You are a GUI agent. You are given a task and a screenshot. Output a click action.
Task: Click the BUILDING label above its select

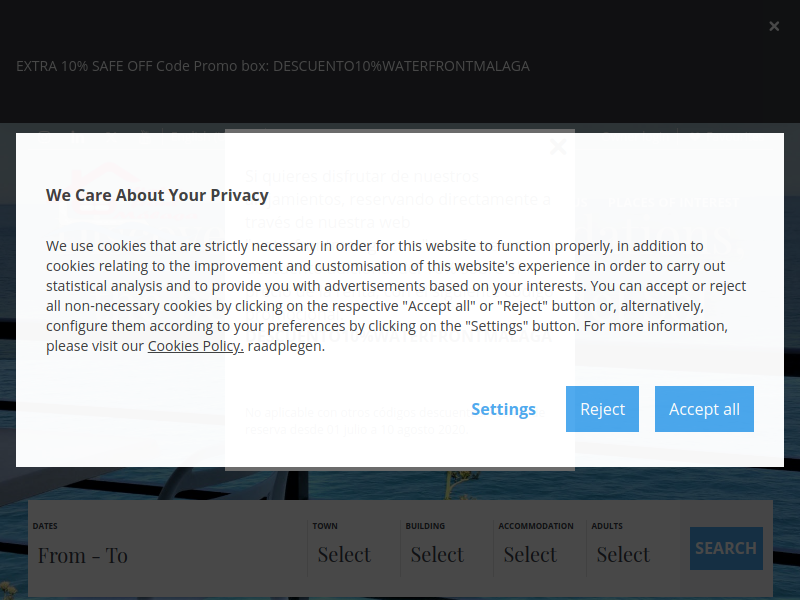425,526
